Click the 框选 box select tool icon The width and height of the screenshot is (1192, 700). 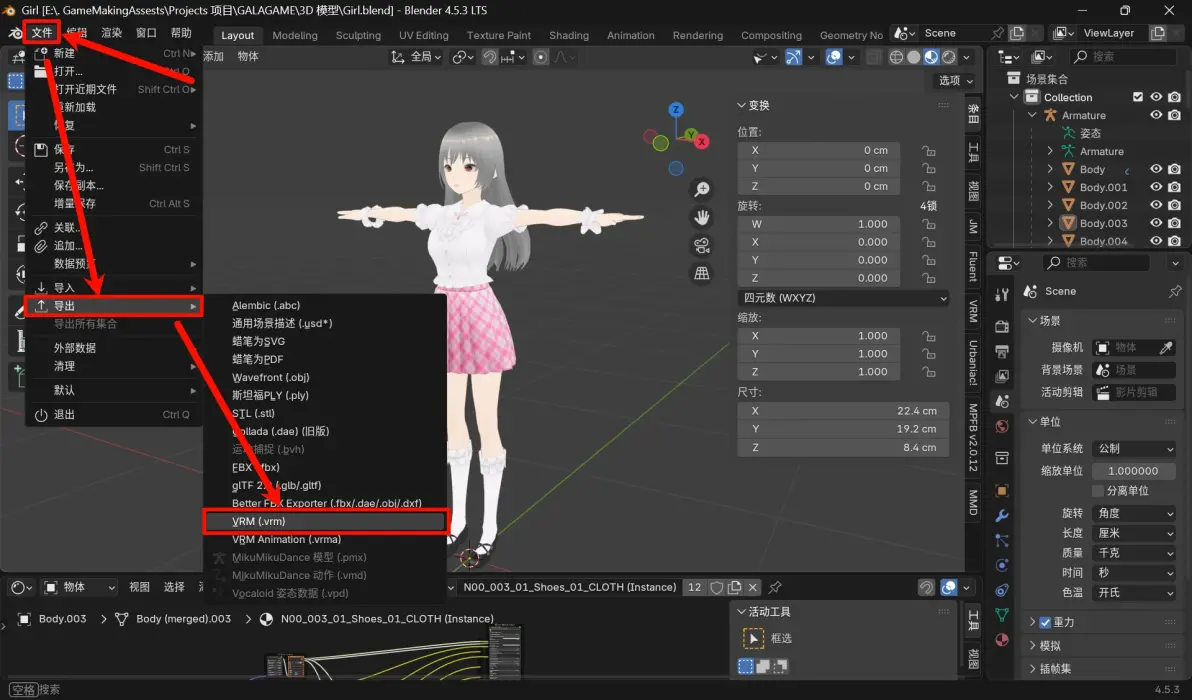point(753,638)
